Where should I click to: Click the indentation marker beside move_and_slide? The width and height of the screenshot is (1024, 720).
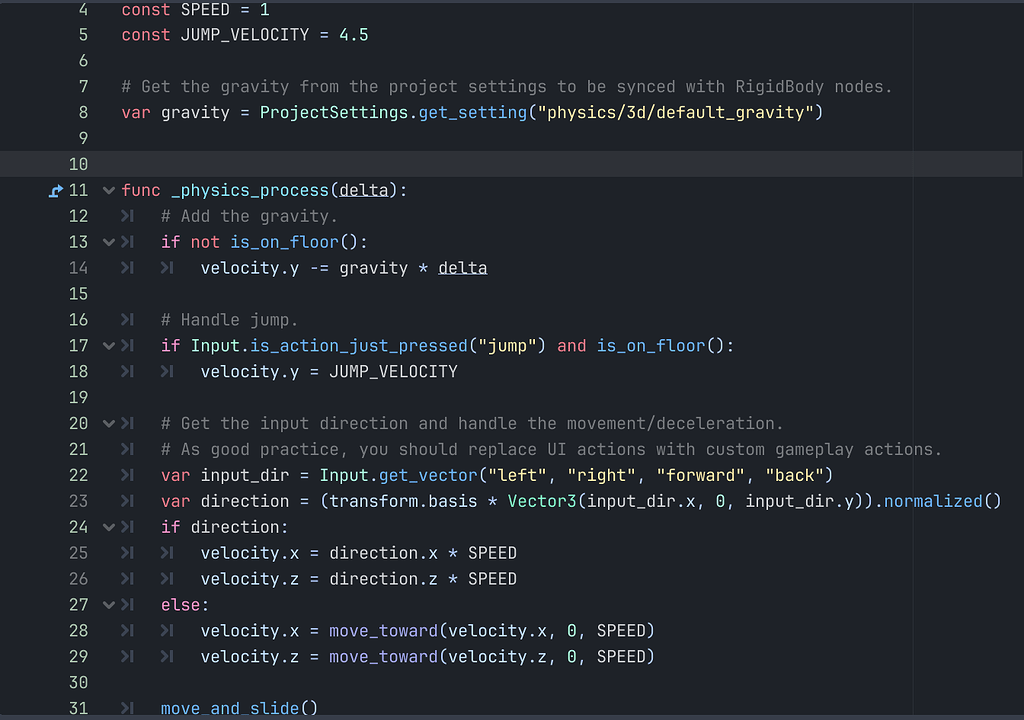point(127,708)
